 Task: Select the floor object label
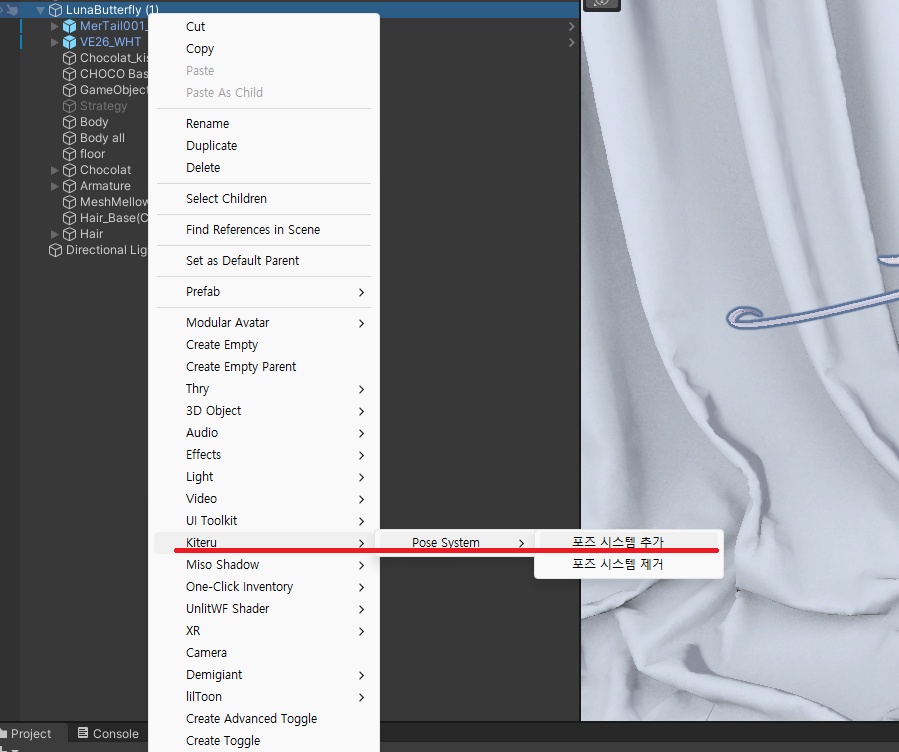(x=92, y=154)
